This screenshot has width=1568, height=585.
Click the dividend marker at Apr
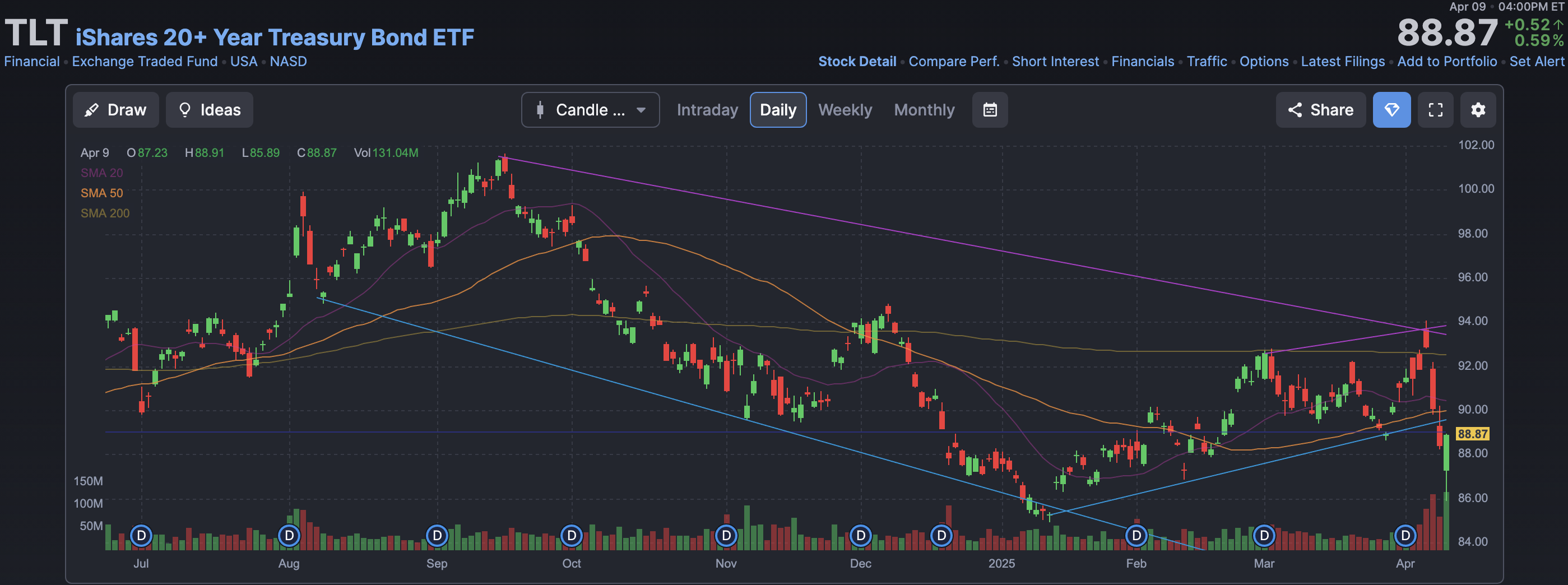pos(1405,536)
